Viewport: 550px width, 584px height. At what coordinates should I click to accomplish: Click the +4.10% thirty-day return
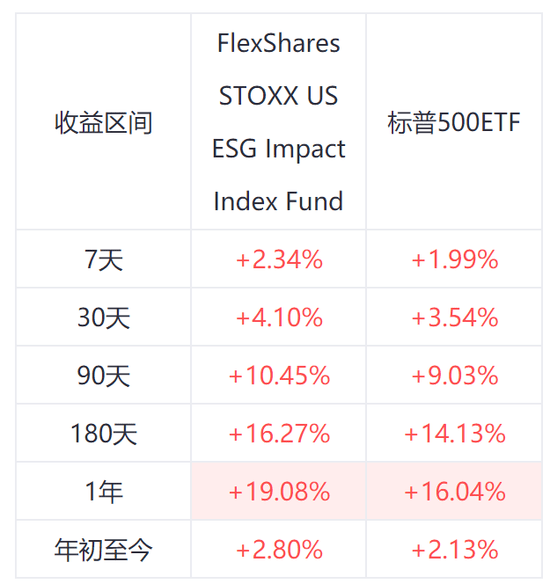(279, 317)
